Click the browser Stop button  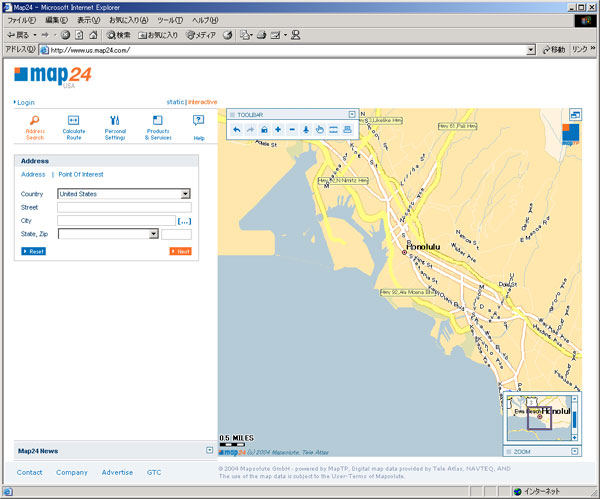click(65, 35)
